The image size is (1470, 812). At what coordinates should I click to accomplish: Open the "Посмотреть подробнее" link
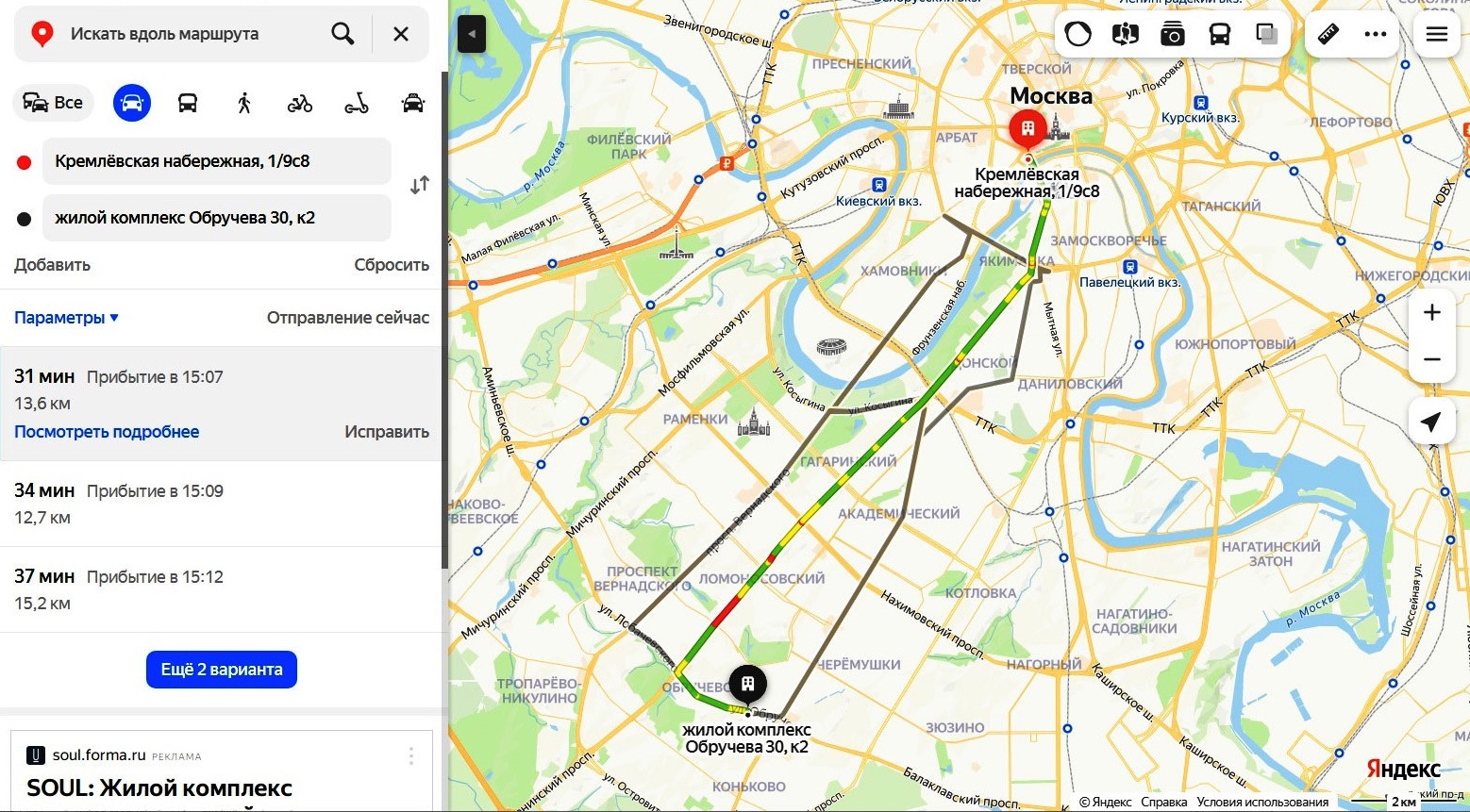[x=107, y=432]
